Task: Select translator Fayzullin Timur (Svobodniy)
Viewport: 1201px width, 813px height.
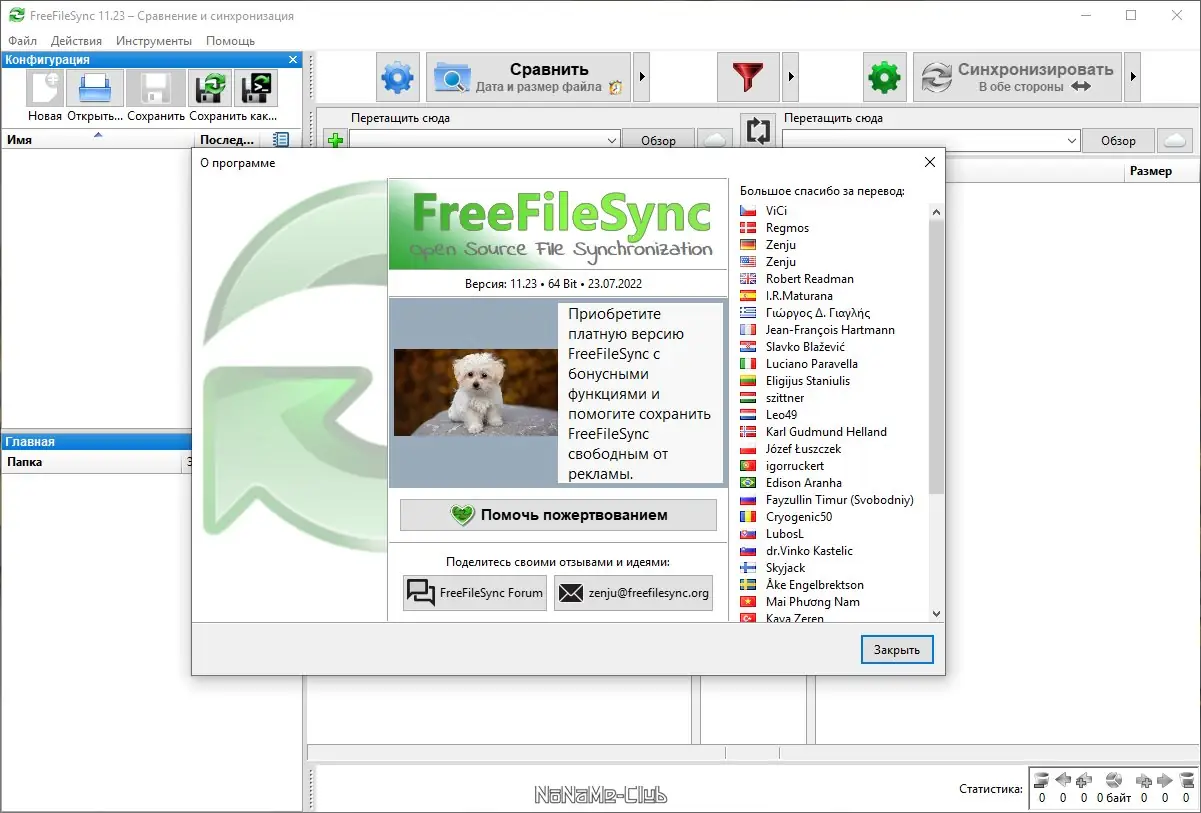Action: pyautogui.click(x=839, y=500)
